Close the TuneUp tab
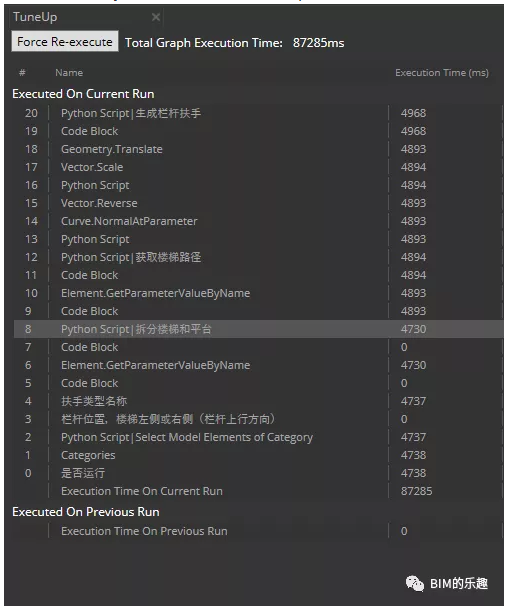Viewport: 510px width, 612px height. tap(156, 17)
